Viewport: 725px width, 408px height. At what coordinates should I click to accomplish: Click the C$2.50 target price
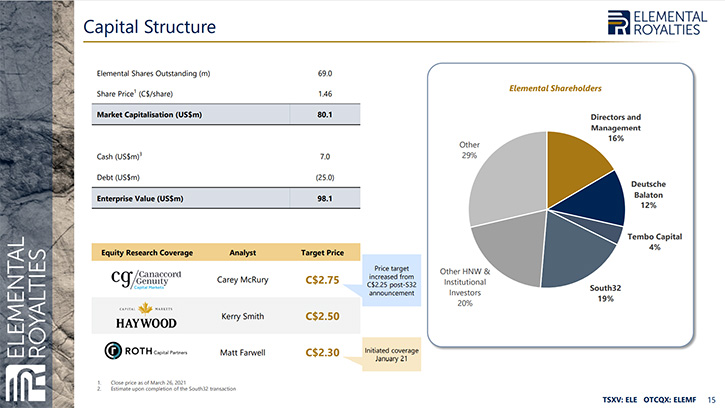pos(322,316)
